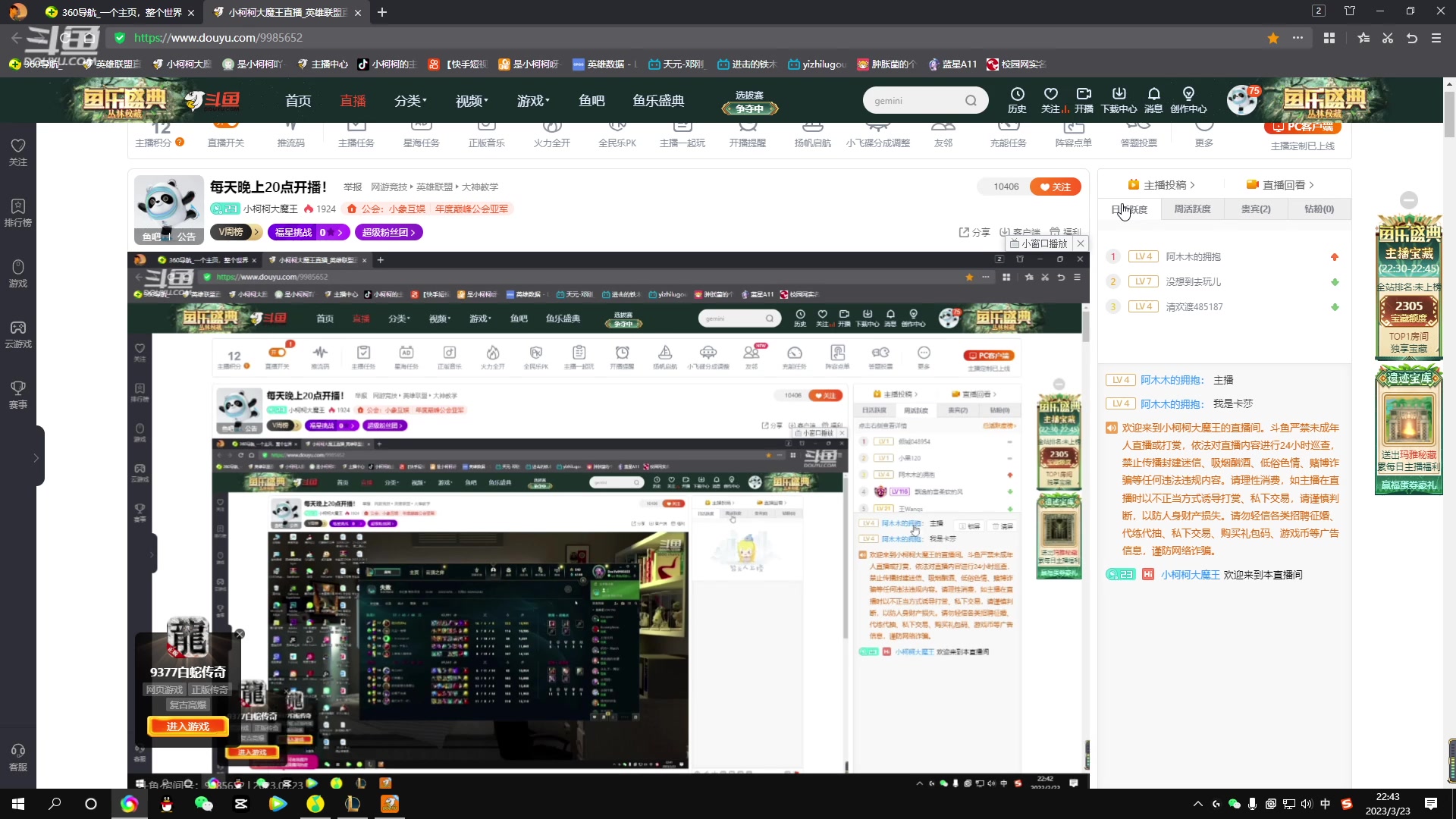Expand the left sidebar with arrow handle
Image resolution: width=1456 pixels, height=819 pixels.
[x=37, y=457]
